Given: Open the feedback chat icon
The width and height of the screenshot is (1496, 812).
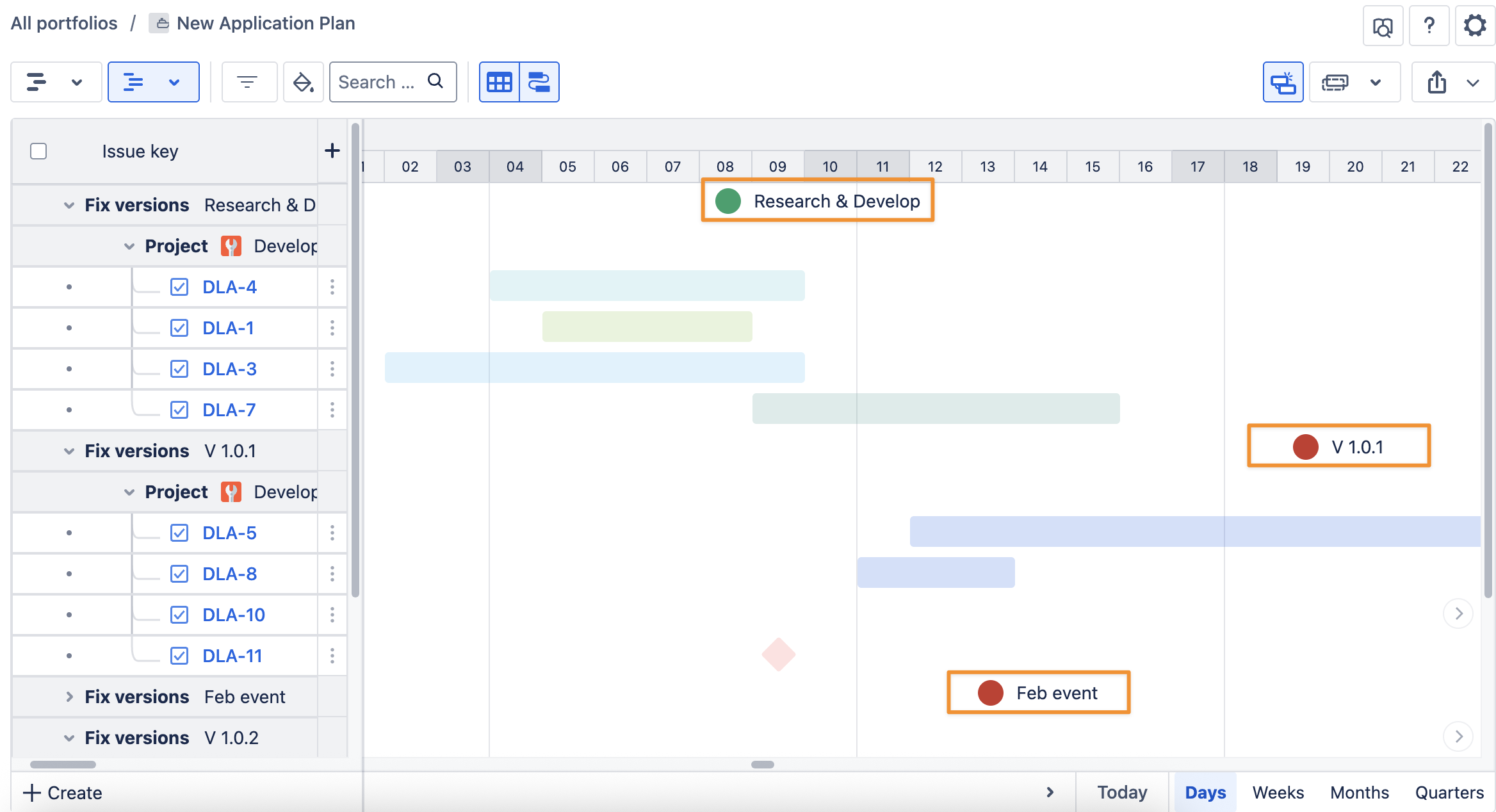Looking at the screenshot, I should pos(1383,26).
